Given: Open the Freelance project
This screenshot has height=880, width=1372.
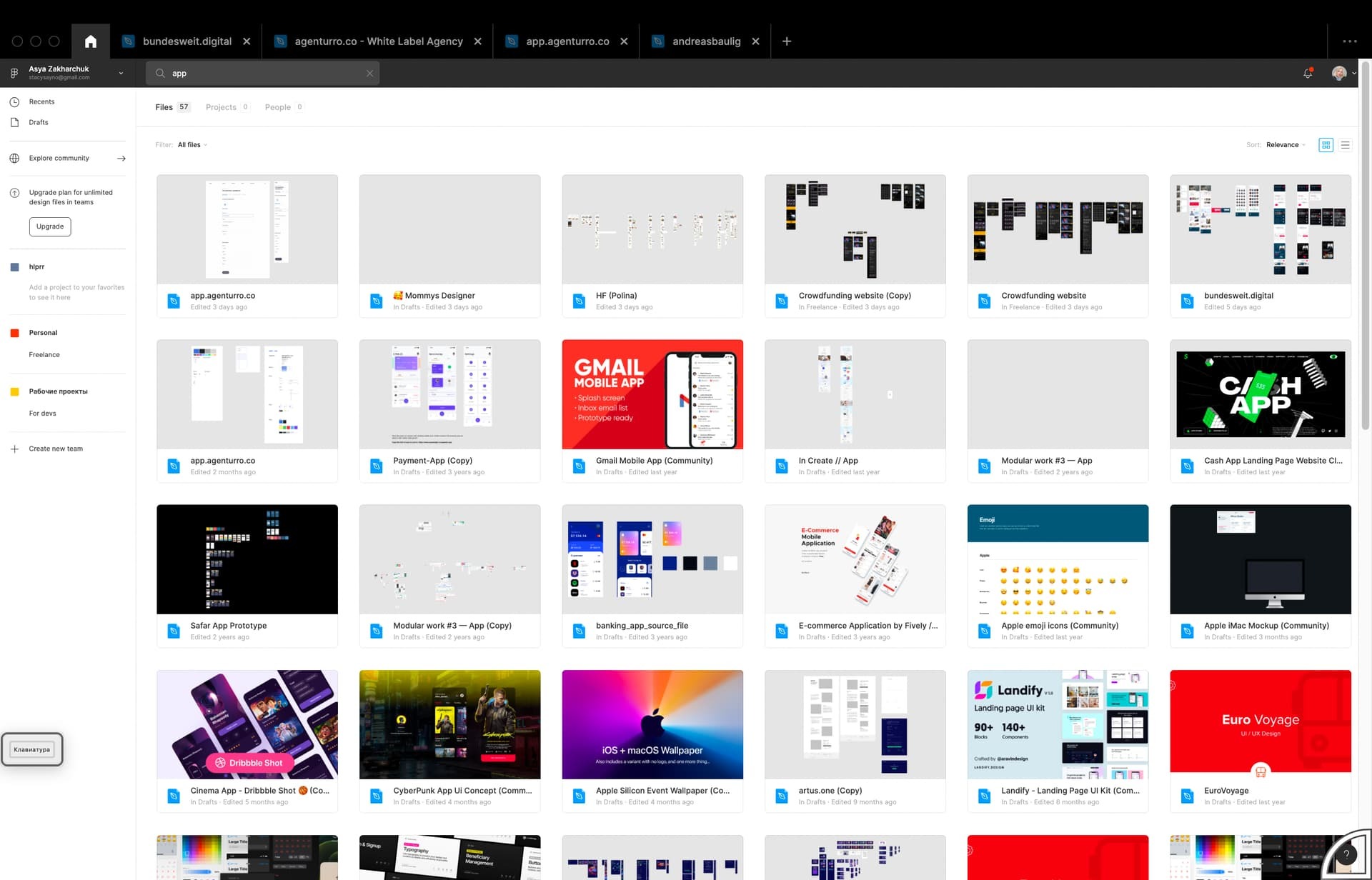Looking at the screenshot, I should point(44,355).
